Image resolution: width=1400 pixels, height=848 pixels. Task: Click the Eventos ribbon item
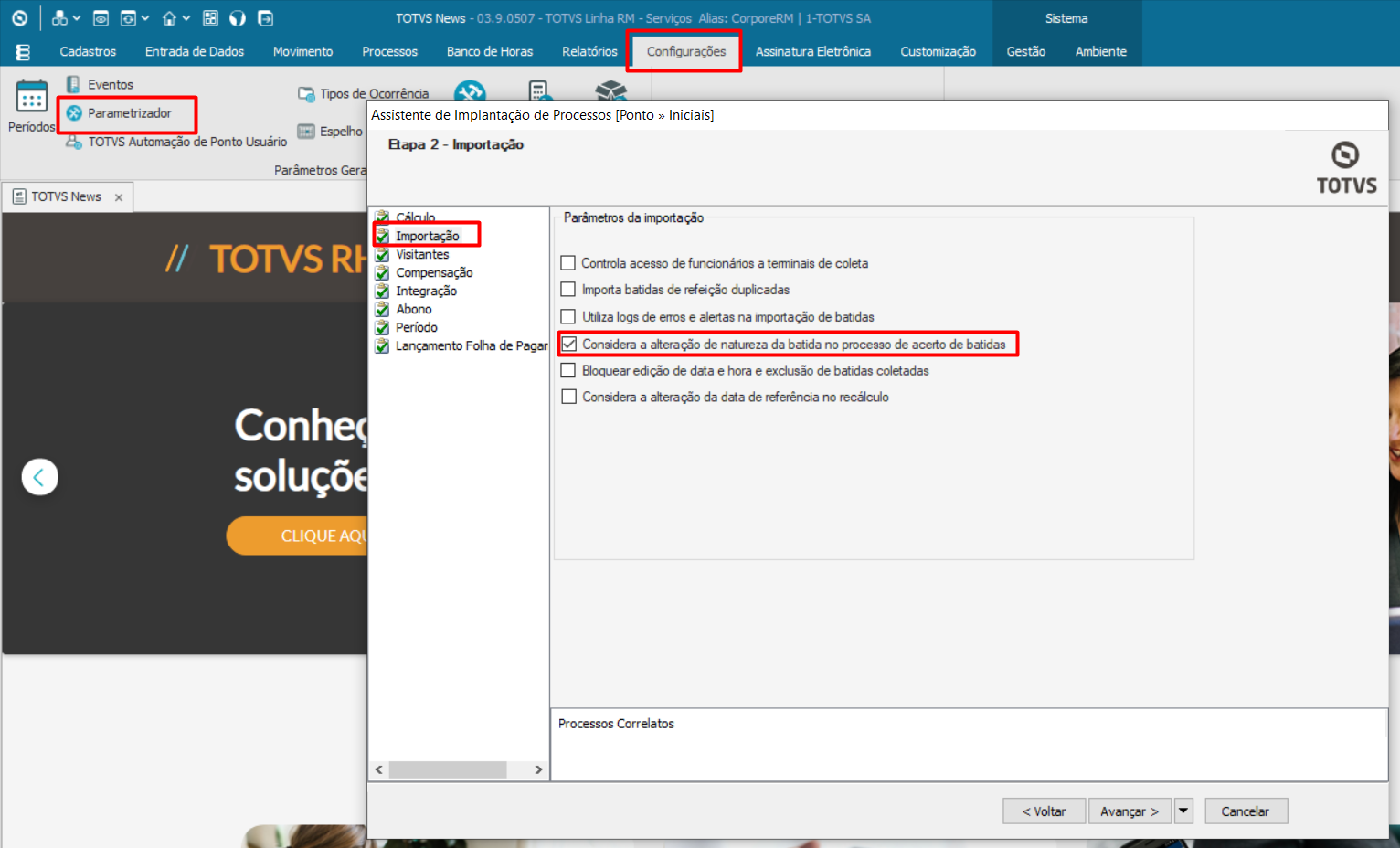pos(100,85)
